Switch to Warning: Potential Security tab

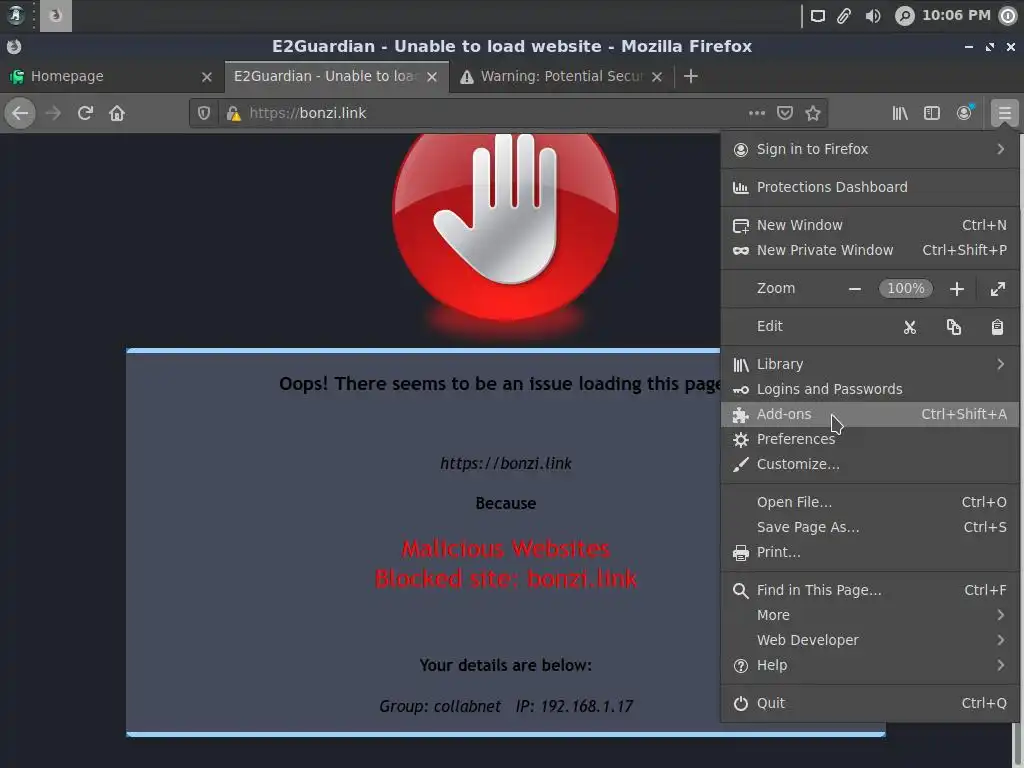(562, 76)
